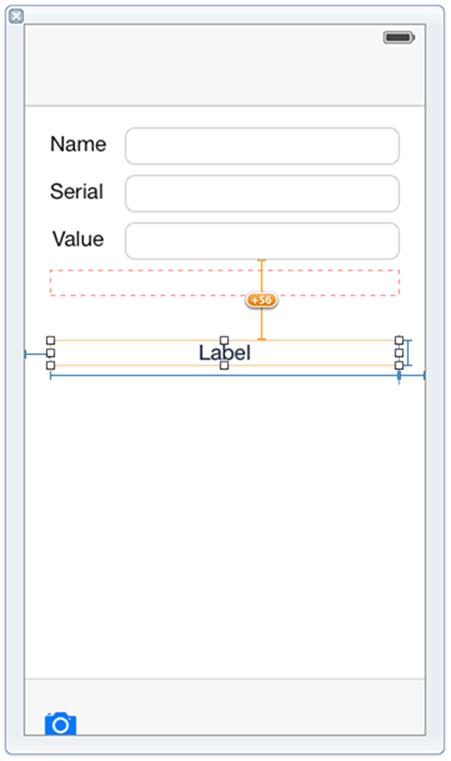Click the red dashed misplaced frame outline
The image size is (451, 761).
tap(224, 282)
